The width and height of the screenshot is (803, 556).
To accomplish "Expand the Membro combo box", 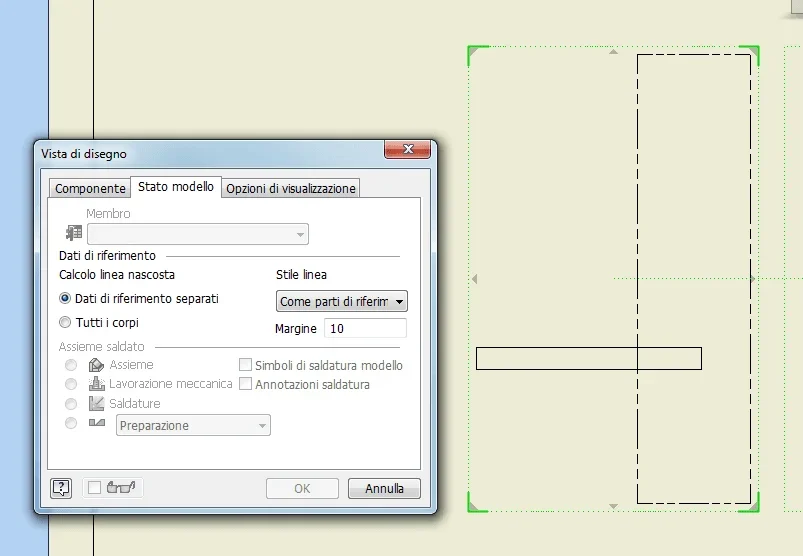I will (198, 234).
